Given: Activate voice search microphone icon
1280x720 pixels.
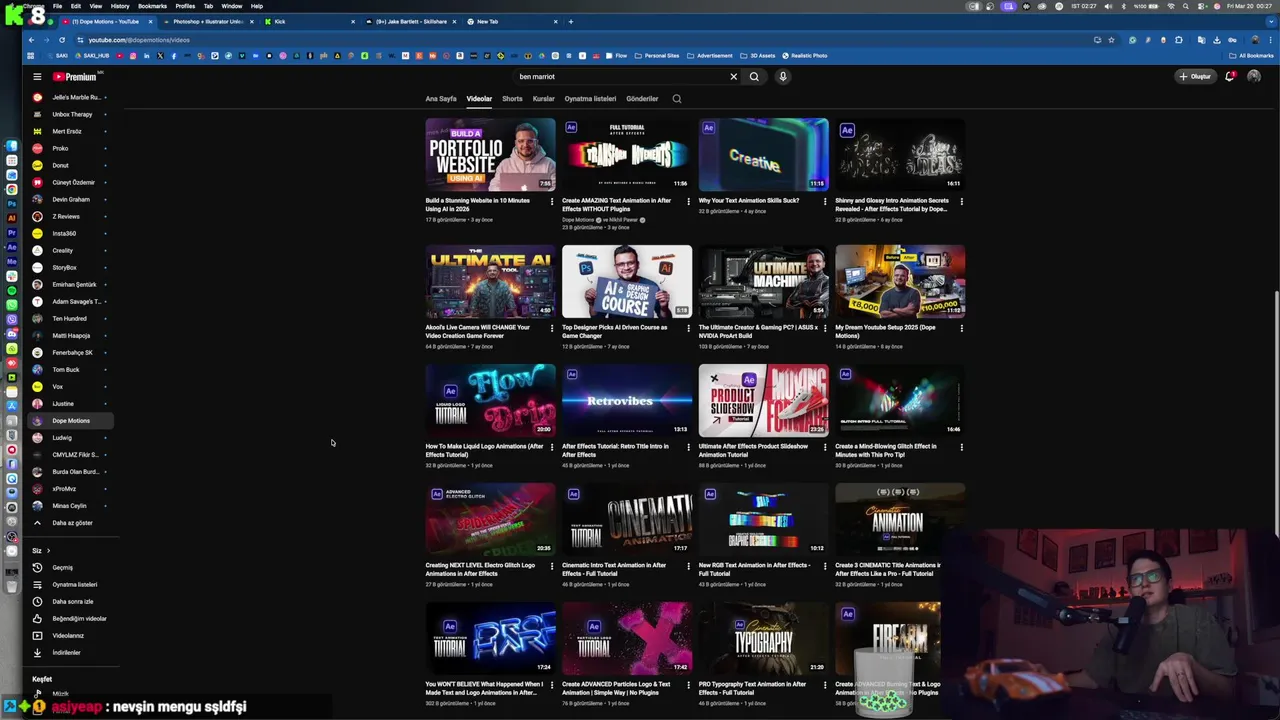Looking at the screenshot, I should click(x=783, y=77).
